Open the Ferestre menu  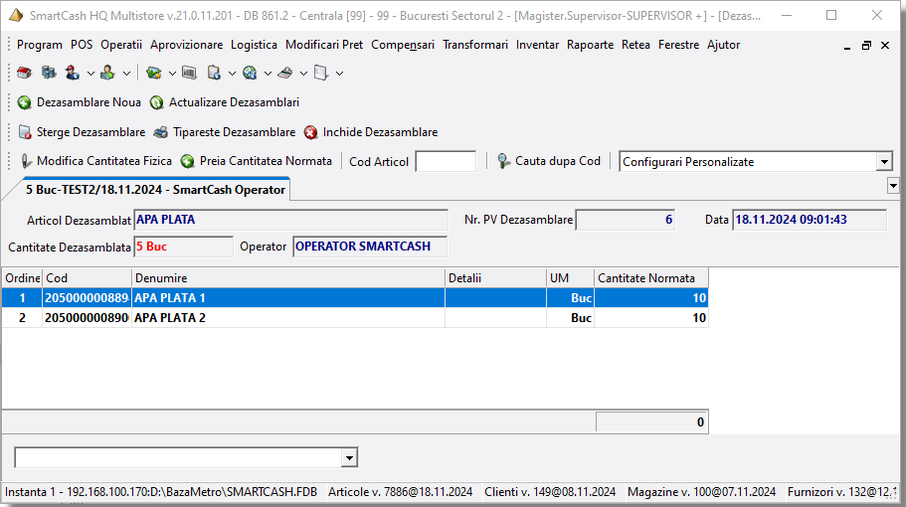click(678, 45)
